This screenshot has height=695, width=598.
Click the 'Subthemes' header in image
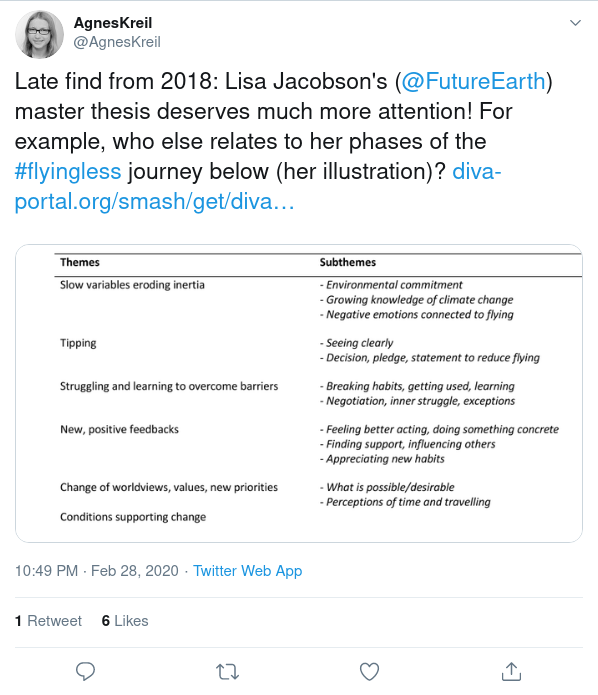click(348, 262)
